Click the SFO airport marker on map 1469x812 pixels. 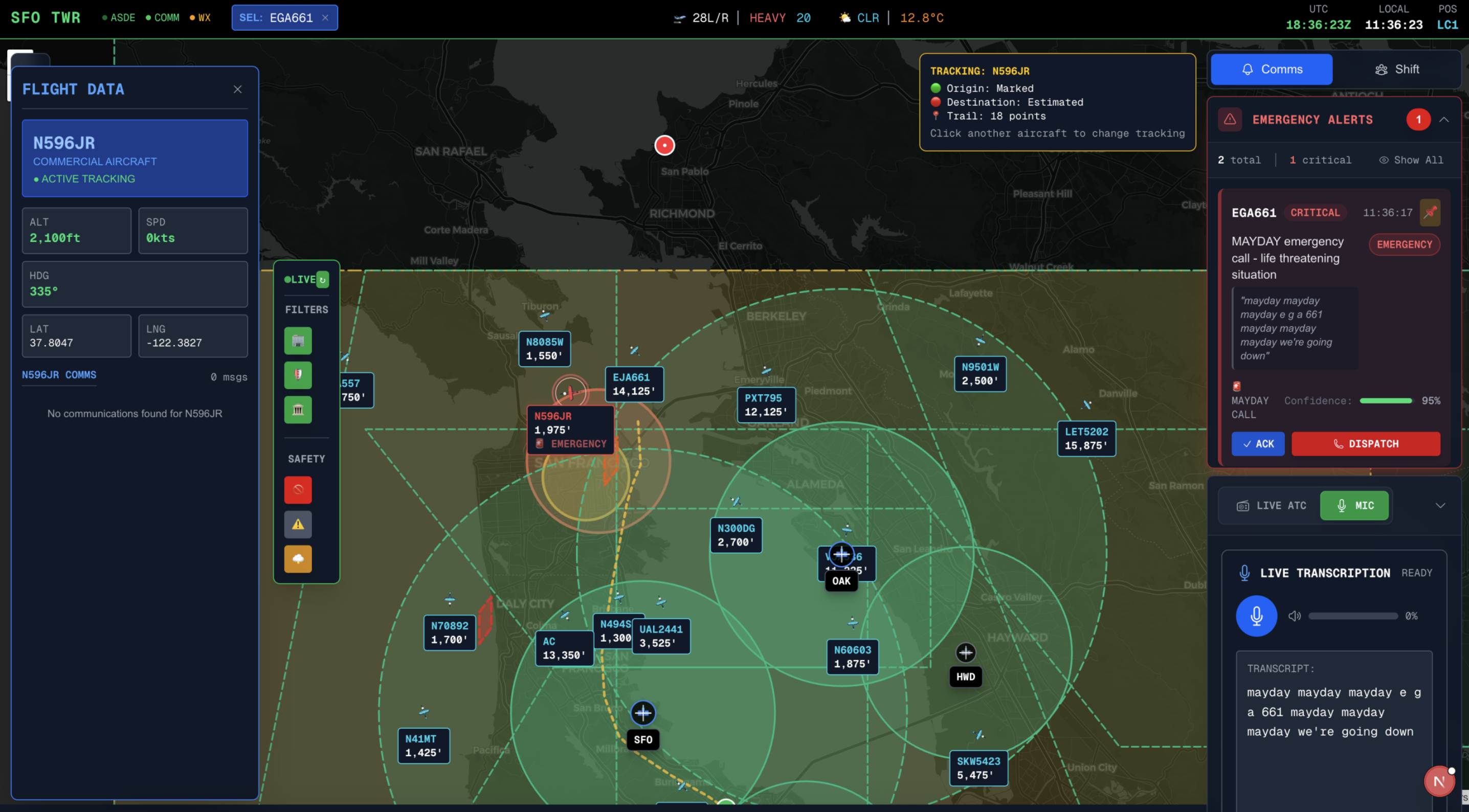pos(642,713)
